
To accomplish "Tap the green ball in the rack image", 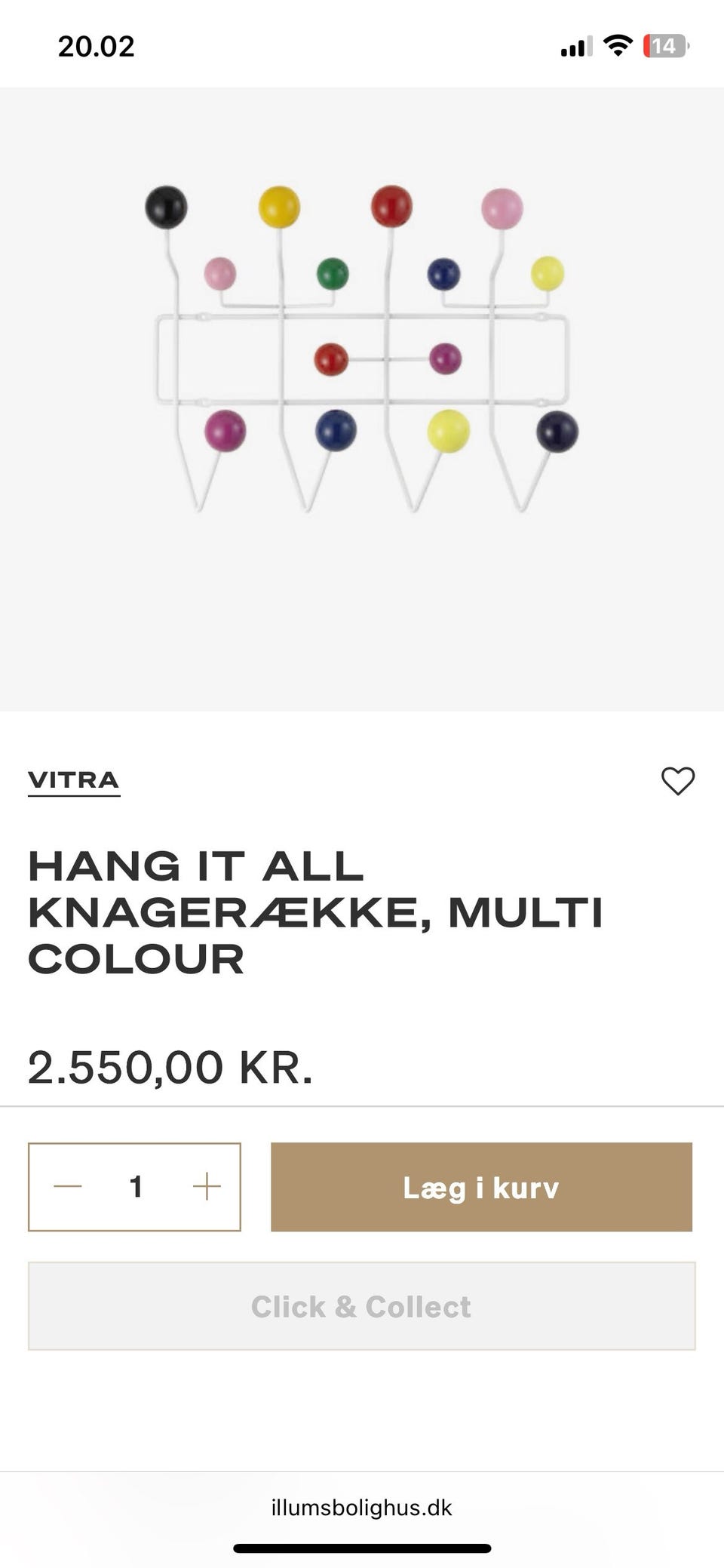I will pos(333,274).
